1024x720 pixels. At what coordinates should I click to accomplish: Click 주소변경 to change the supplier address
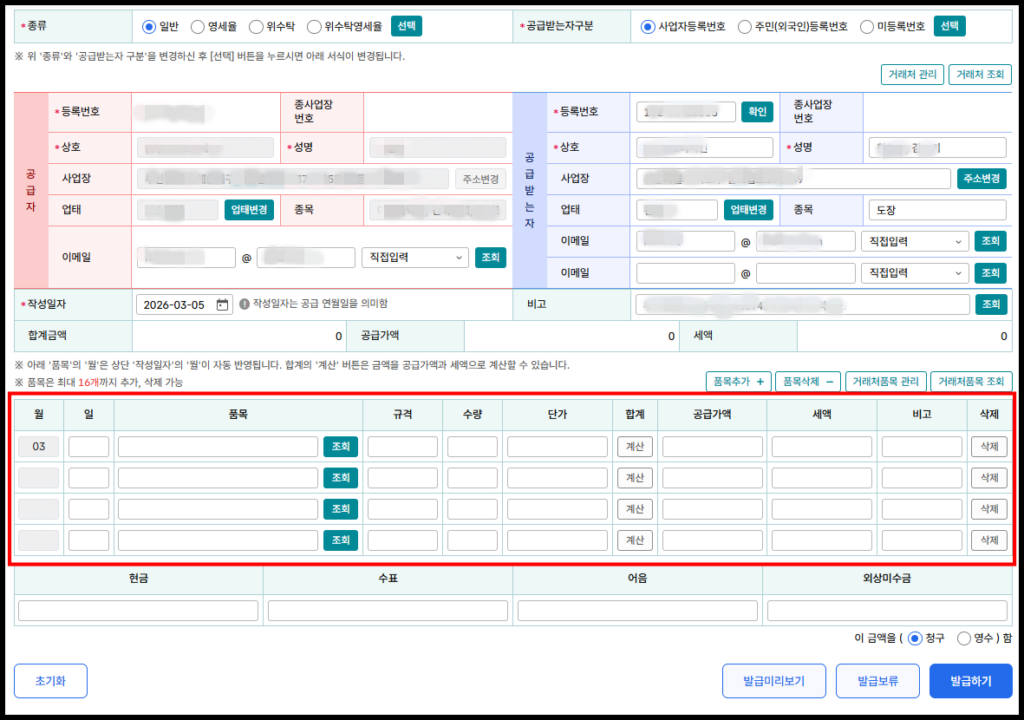(481, 178)
